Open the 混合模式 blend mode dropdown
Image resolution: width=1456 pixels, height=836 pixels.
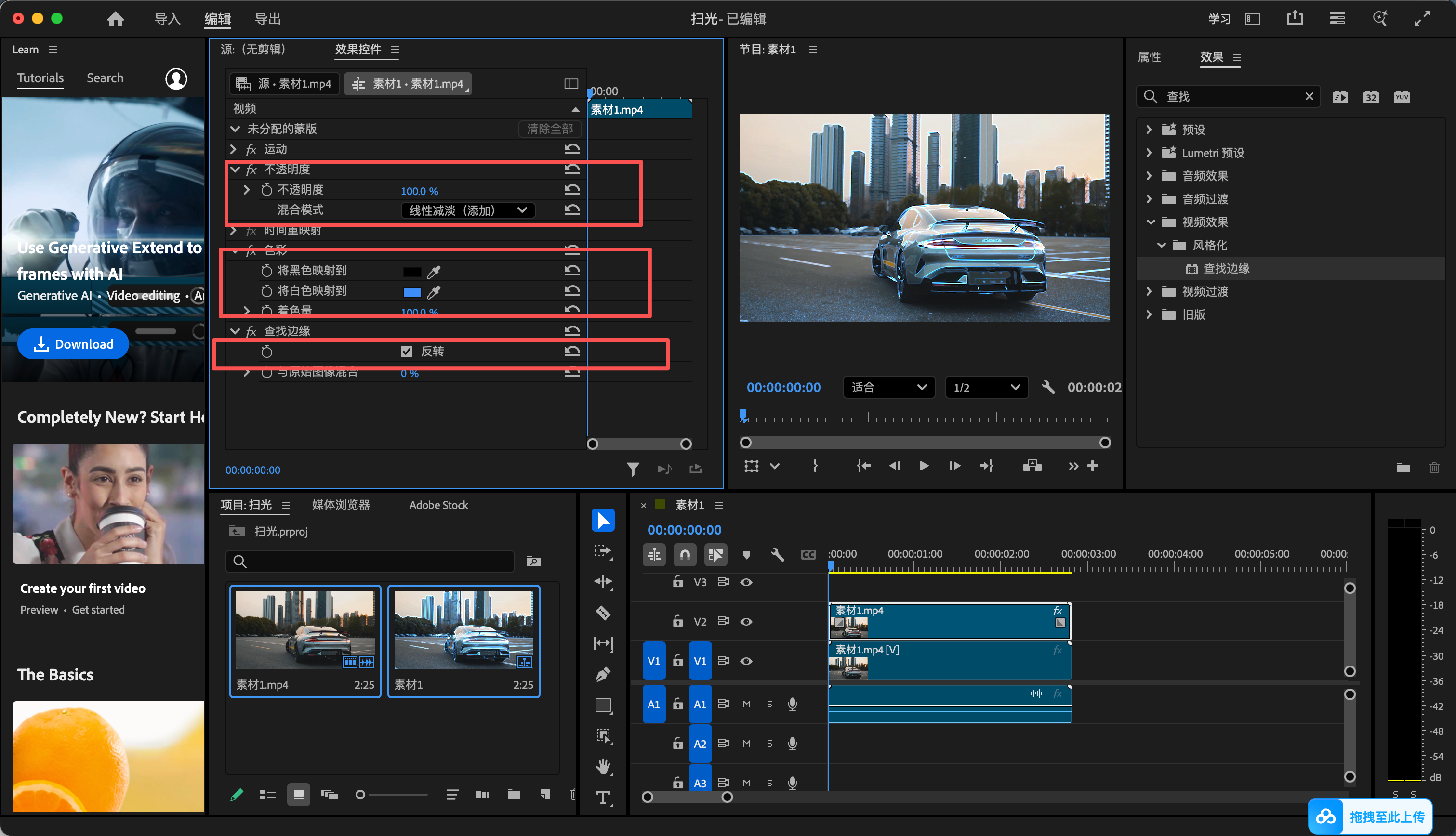click(468, 210)
